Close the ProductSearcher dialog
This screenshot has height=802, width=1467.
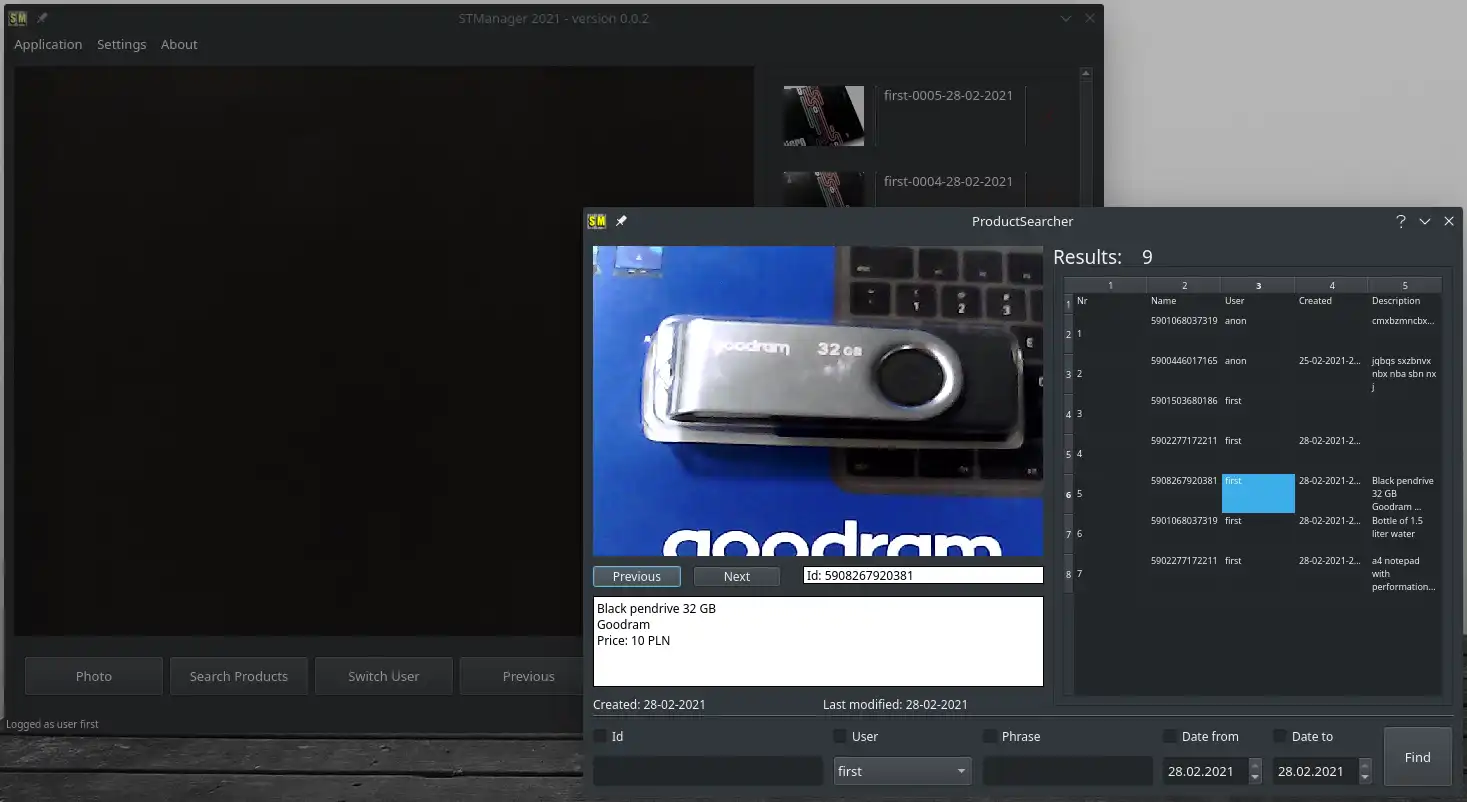(x=1449, y=221)
